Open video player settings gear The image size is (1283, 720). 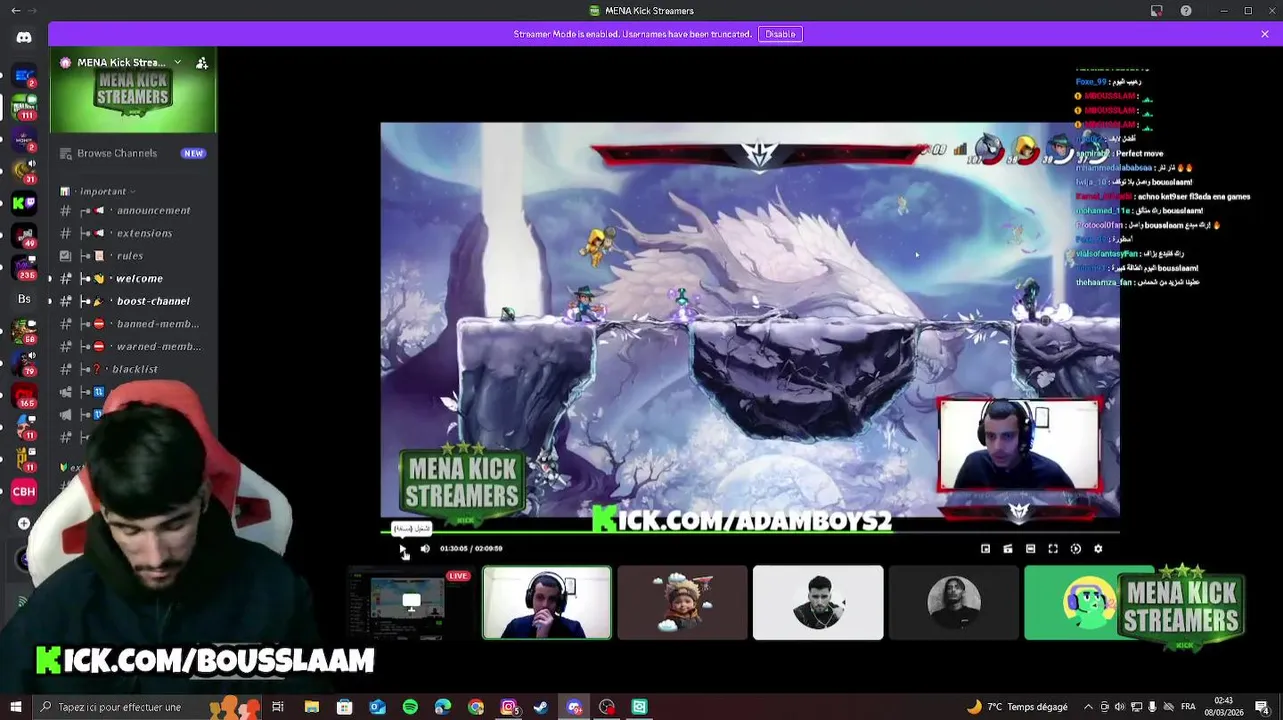pyautogui.click(x=1098, y=548)
